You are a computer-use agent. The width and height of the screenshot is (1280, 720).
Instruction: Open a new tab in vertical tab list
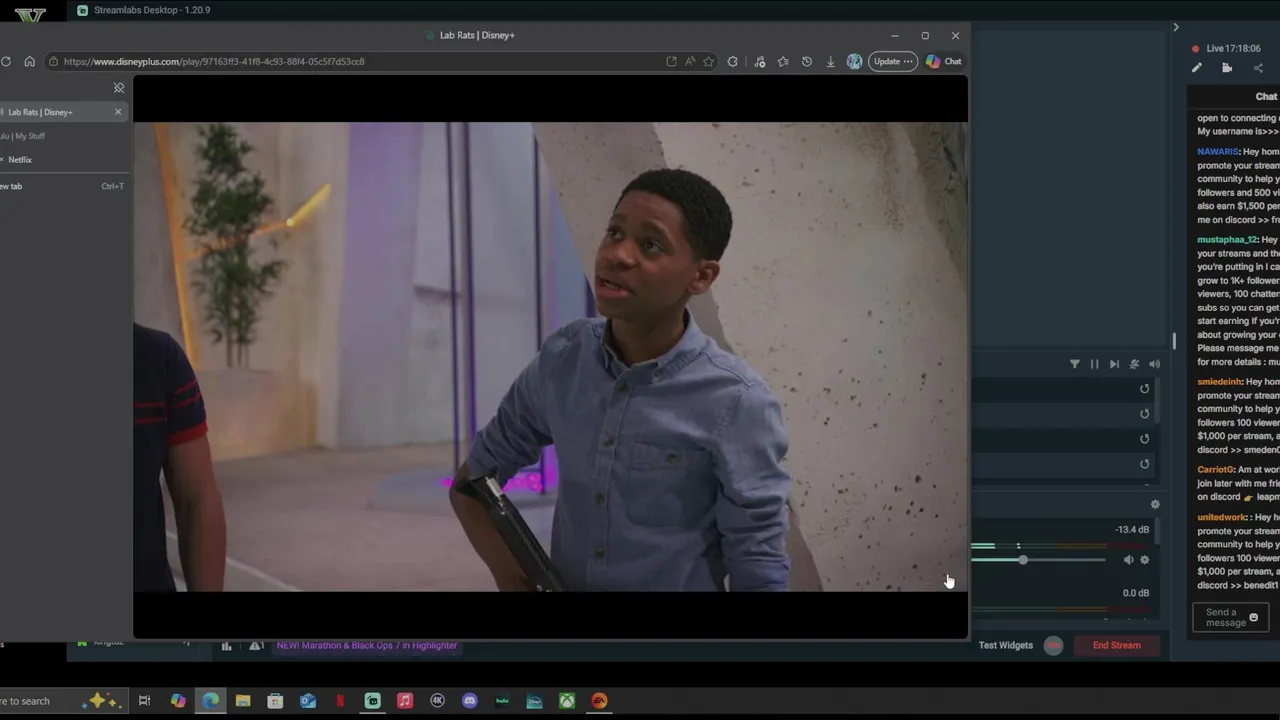click(x=62, y=186)
